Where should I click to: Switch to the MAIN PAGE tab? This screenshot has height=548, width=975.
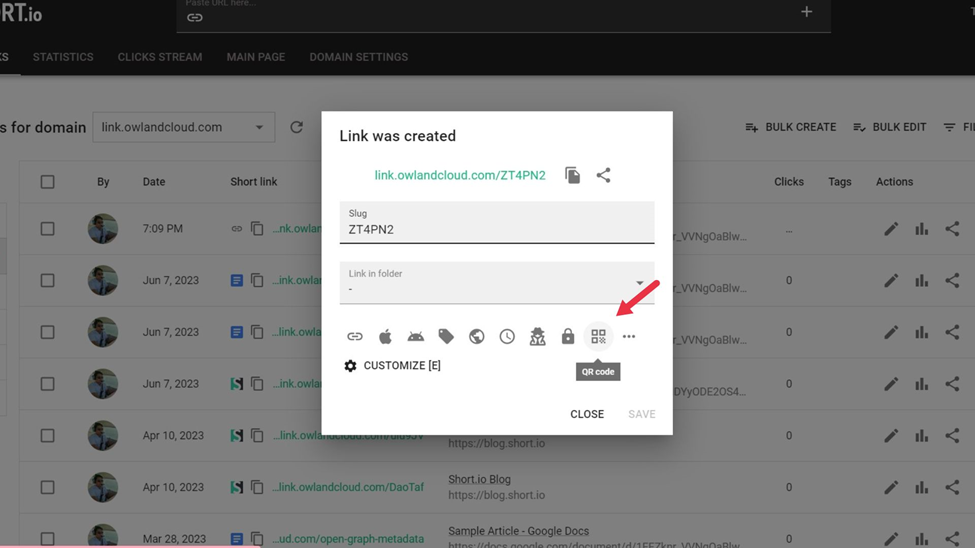[x=256, y=57]
